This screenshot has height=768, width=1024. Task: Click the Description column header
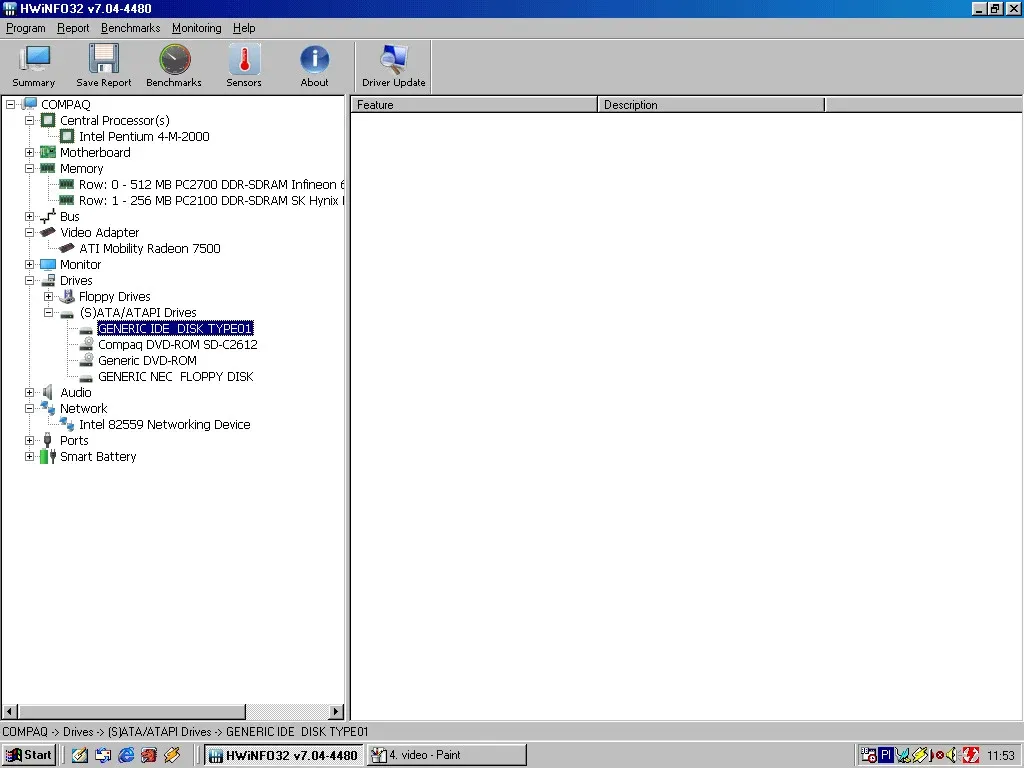click(711, 105)
